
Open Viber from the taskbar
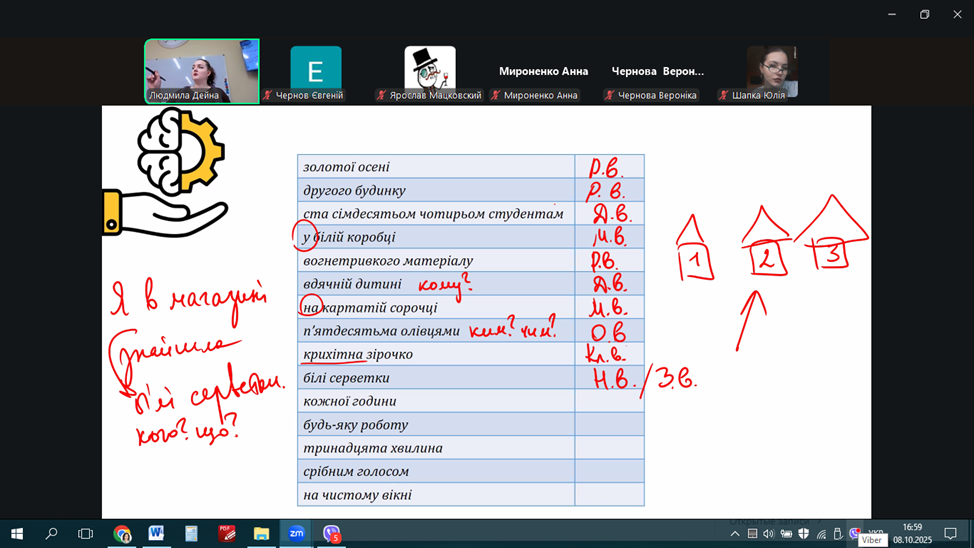331,534
